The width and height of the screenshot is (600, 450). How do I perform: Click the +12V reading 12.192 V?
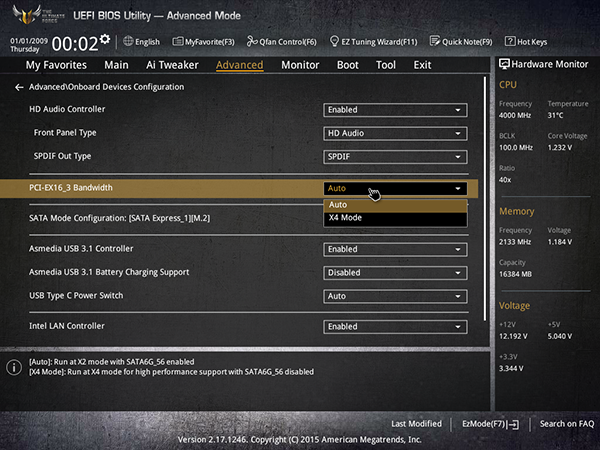tap(513, 336)
